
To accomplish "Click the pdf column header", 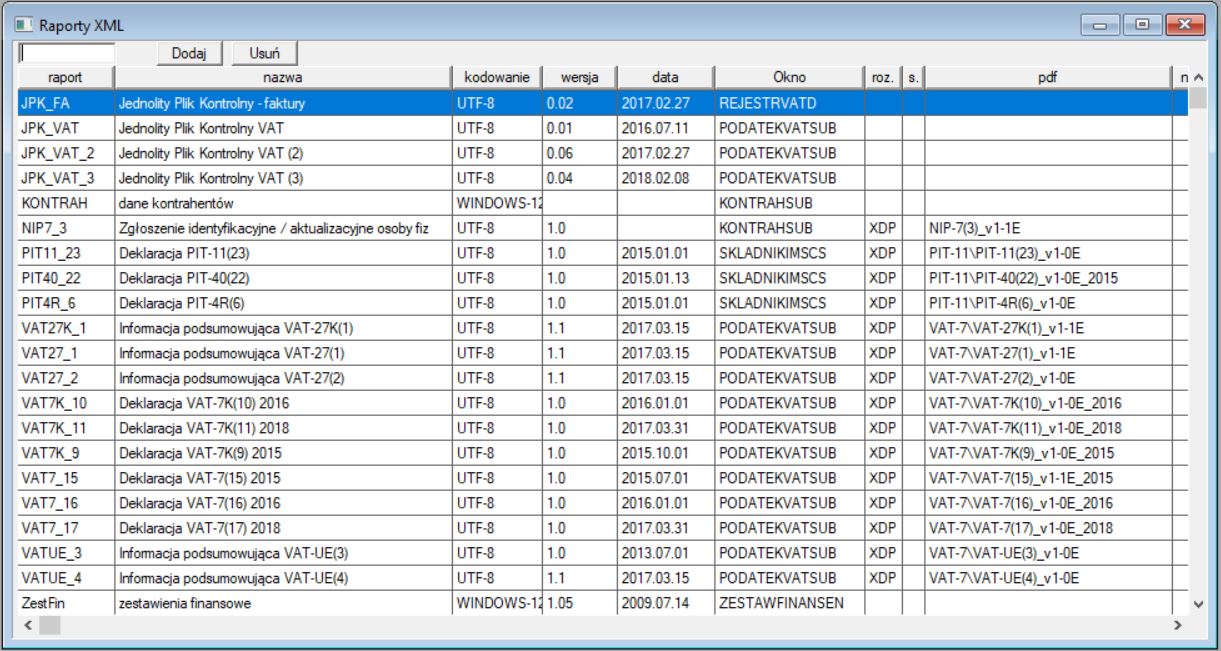I will click(1046, 77).
